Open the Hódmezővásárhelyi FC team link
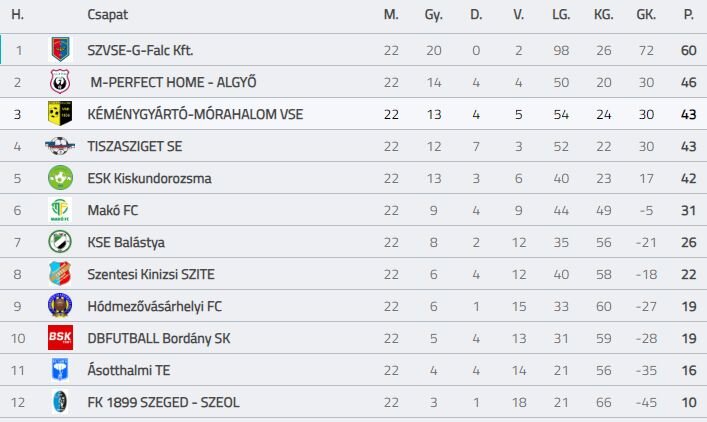This screenshot has width=707, height=422. [155, 306]
